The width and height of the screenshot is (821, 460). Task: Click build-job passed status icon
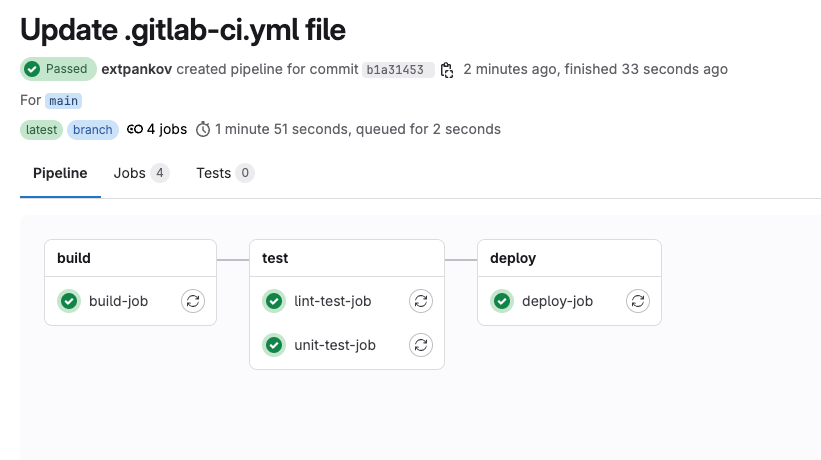click(69, 301)
